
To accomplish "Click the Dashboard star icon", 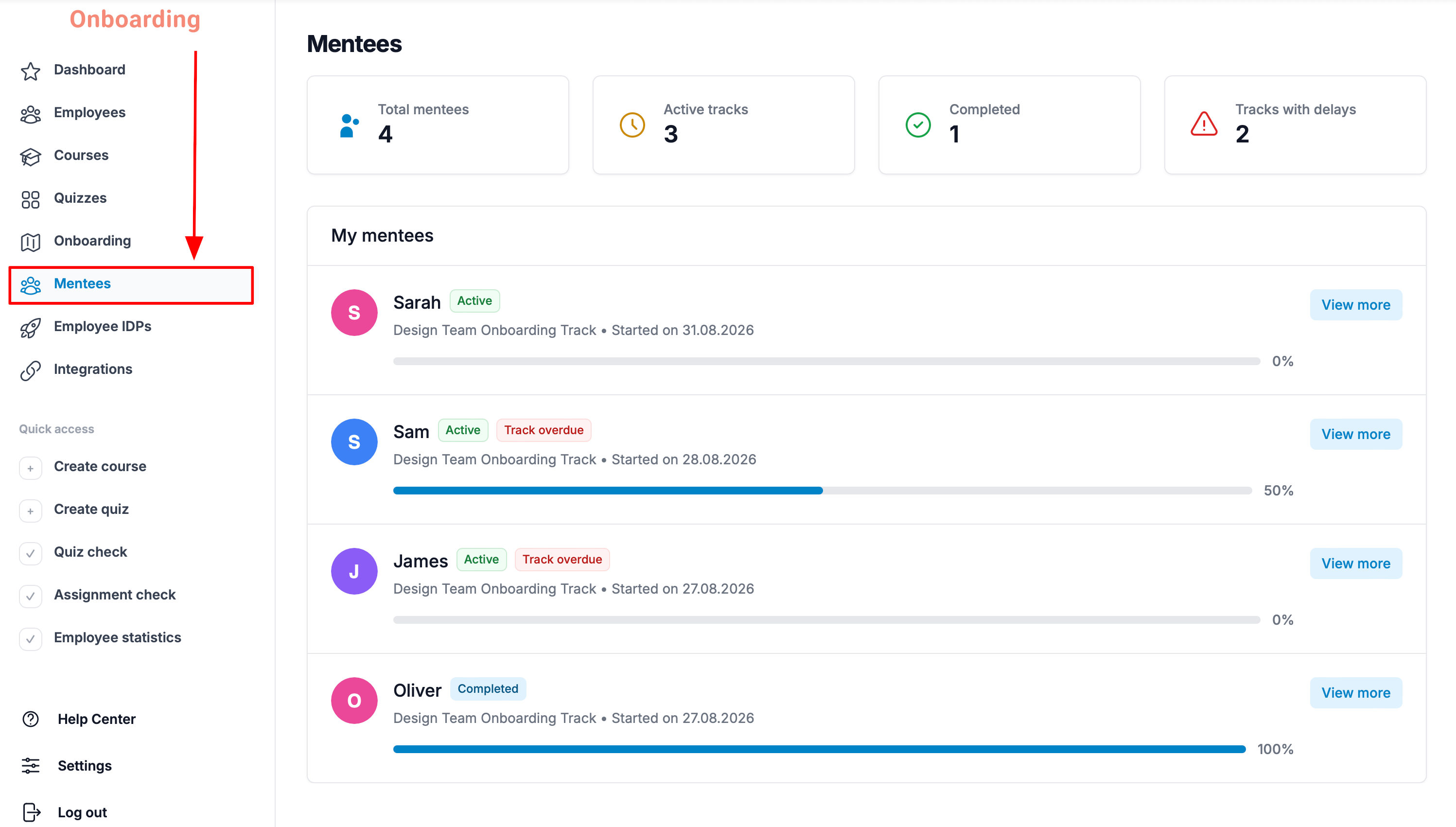I will pos(31,70).
